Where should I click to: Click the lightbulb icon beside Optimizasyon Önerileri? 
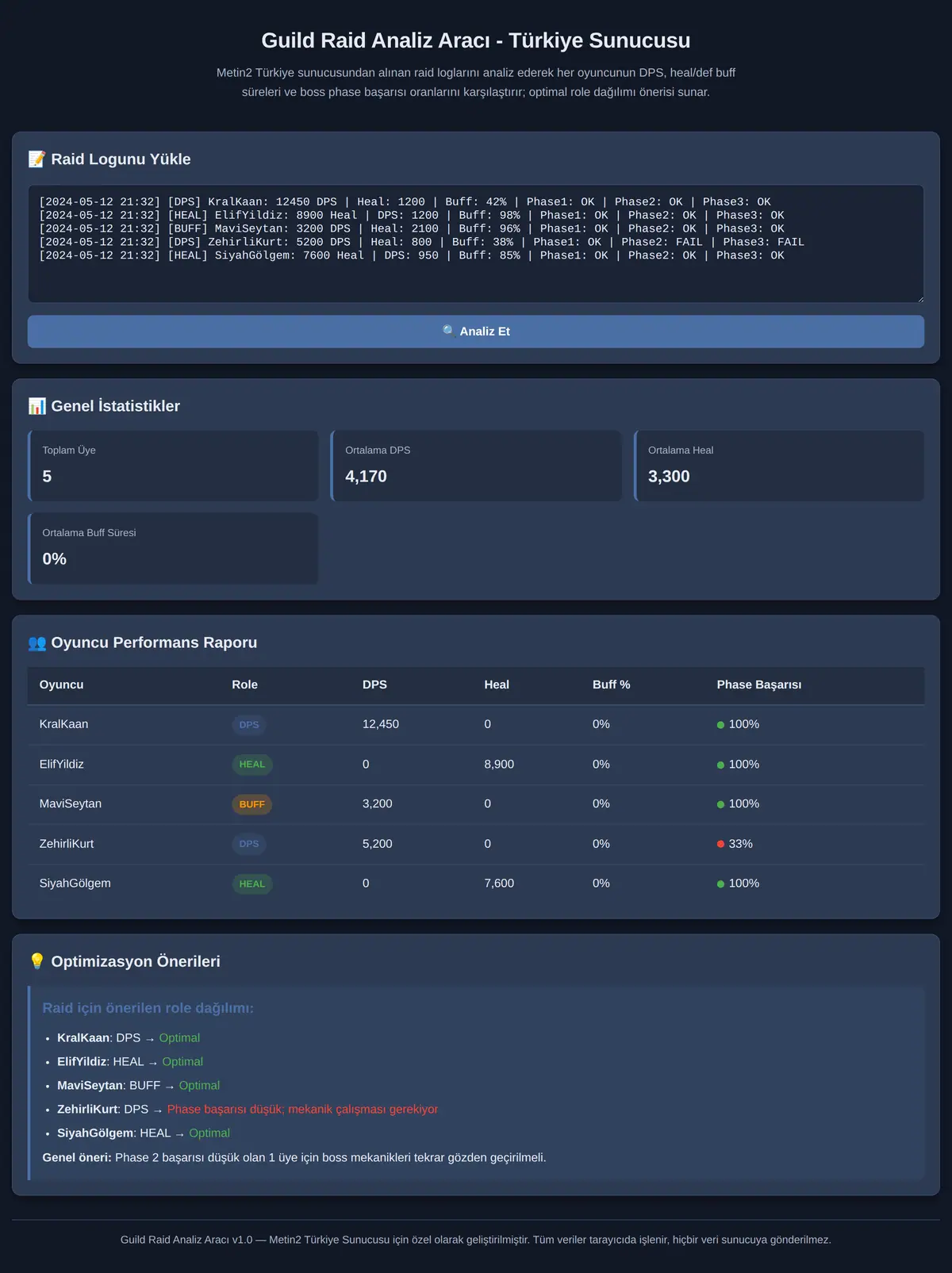click(x=36, y=961)
